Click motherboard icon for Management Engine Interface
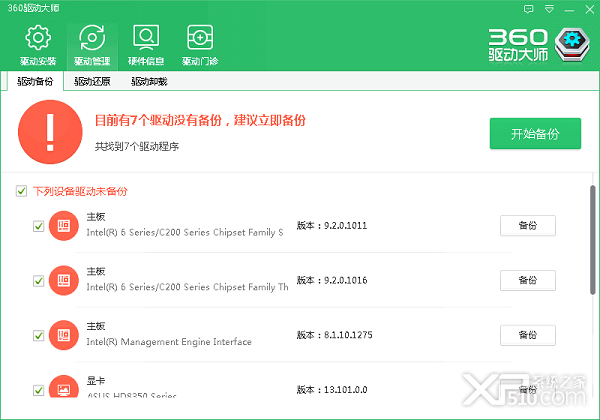The height and width of the screenshot is (420, 600). [64, 335]
